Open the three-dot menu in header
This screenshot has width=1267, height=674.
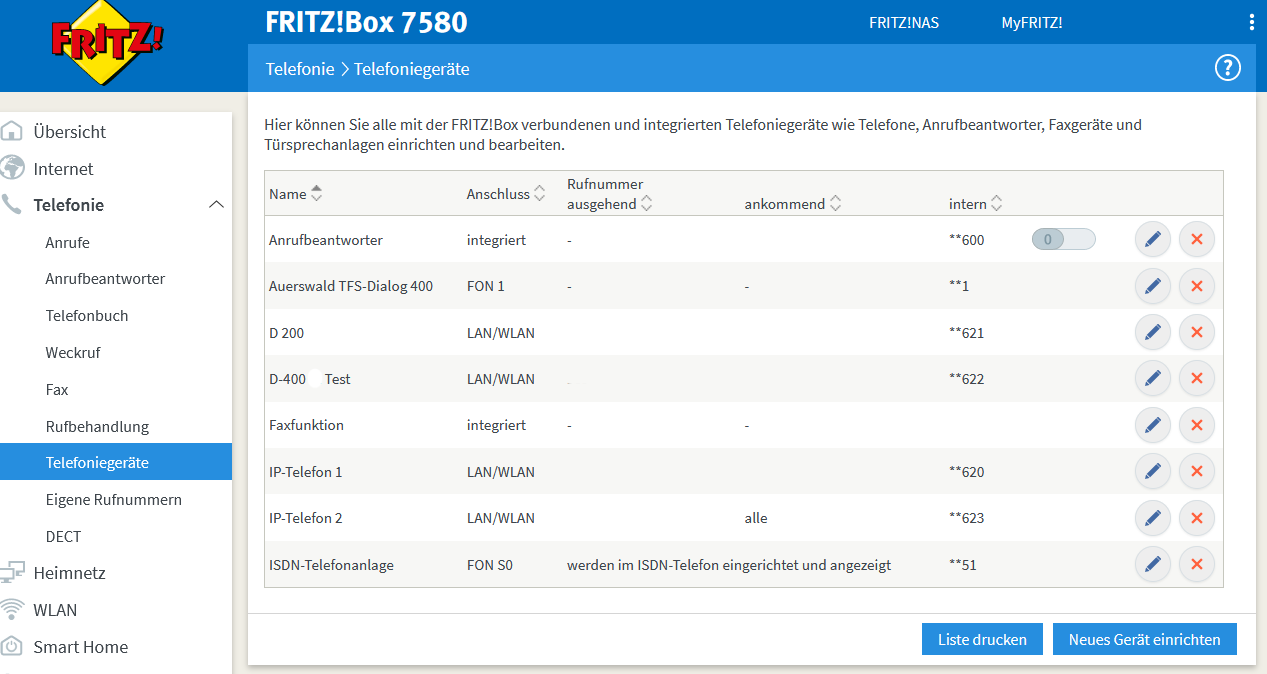(x=1251, y=23)
